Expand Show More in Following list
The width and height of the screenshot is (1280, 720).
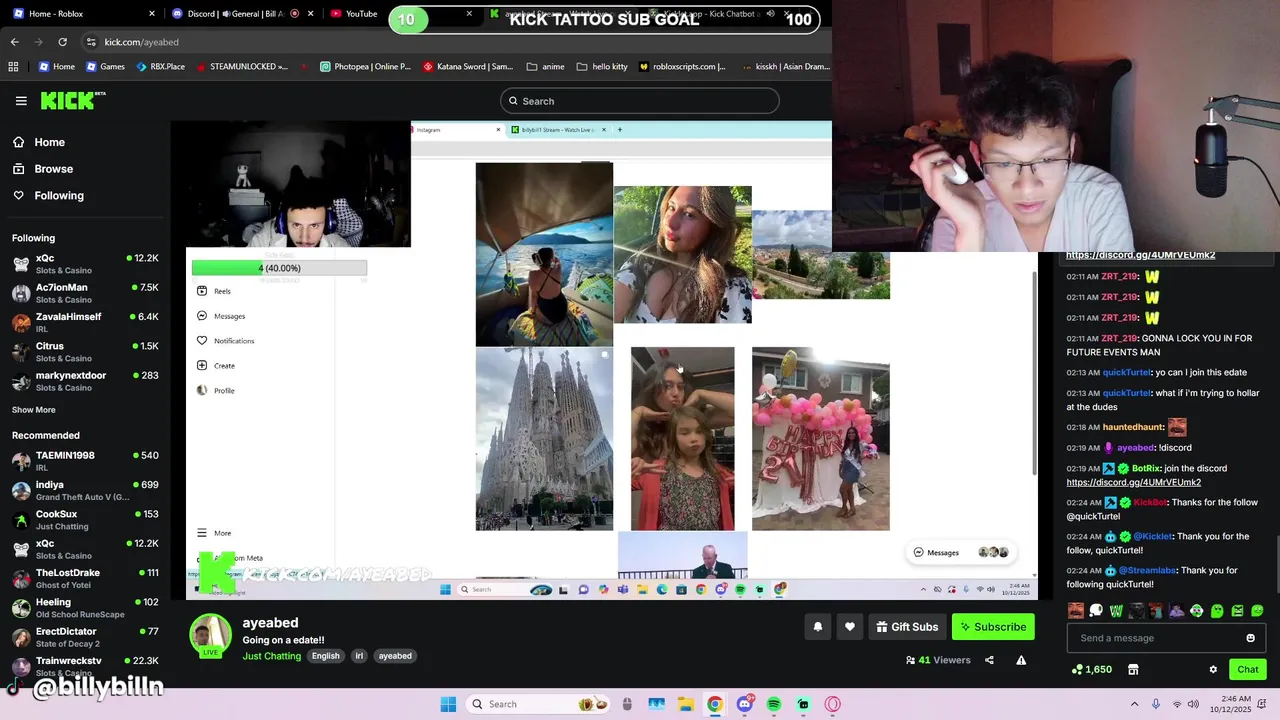(33, 410)
